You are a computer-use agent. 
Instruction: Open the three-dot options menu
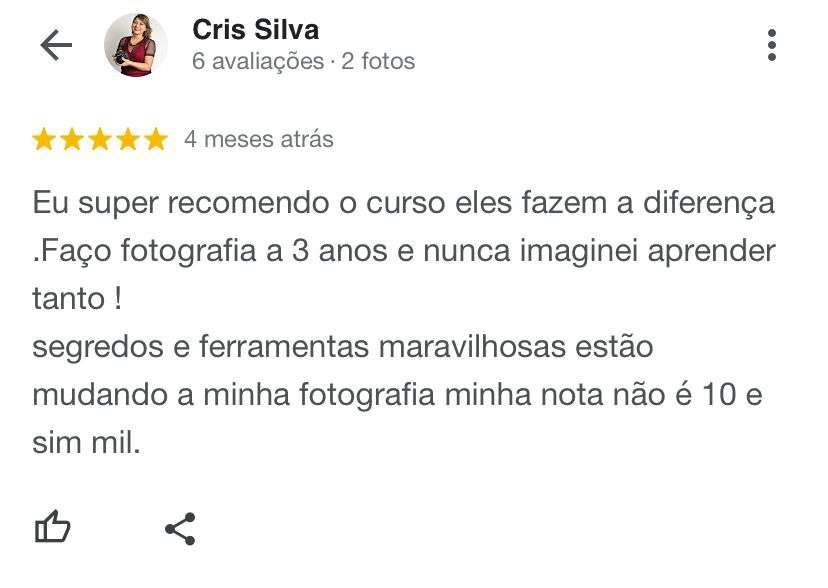tap(771, 45)
